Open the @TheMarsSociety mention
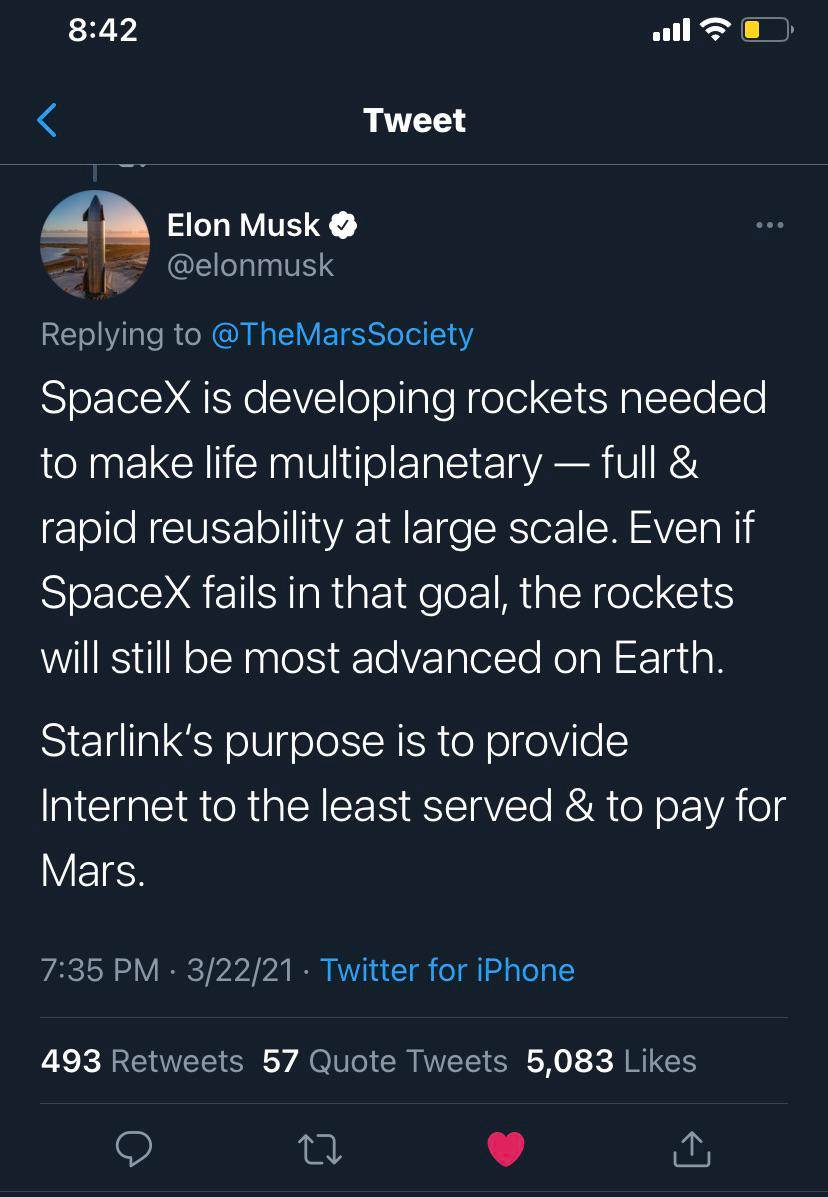This screenshot has width=828, height=1197. pyautogui.click(x=344, y=333)
